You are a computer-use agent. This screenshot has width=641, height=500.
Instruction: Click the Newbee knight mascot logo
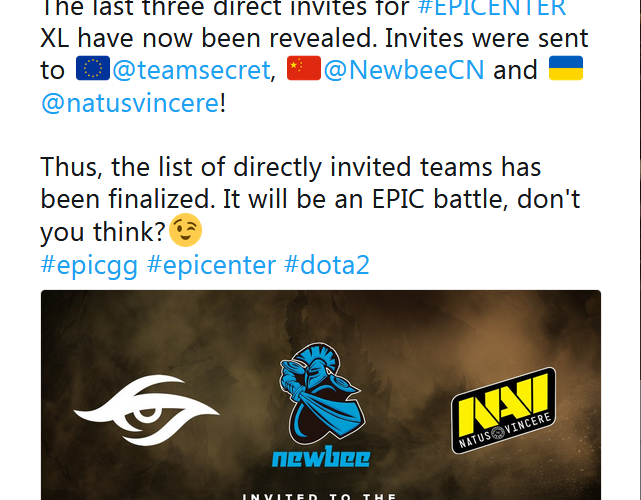(x=321, y=393)
